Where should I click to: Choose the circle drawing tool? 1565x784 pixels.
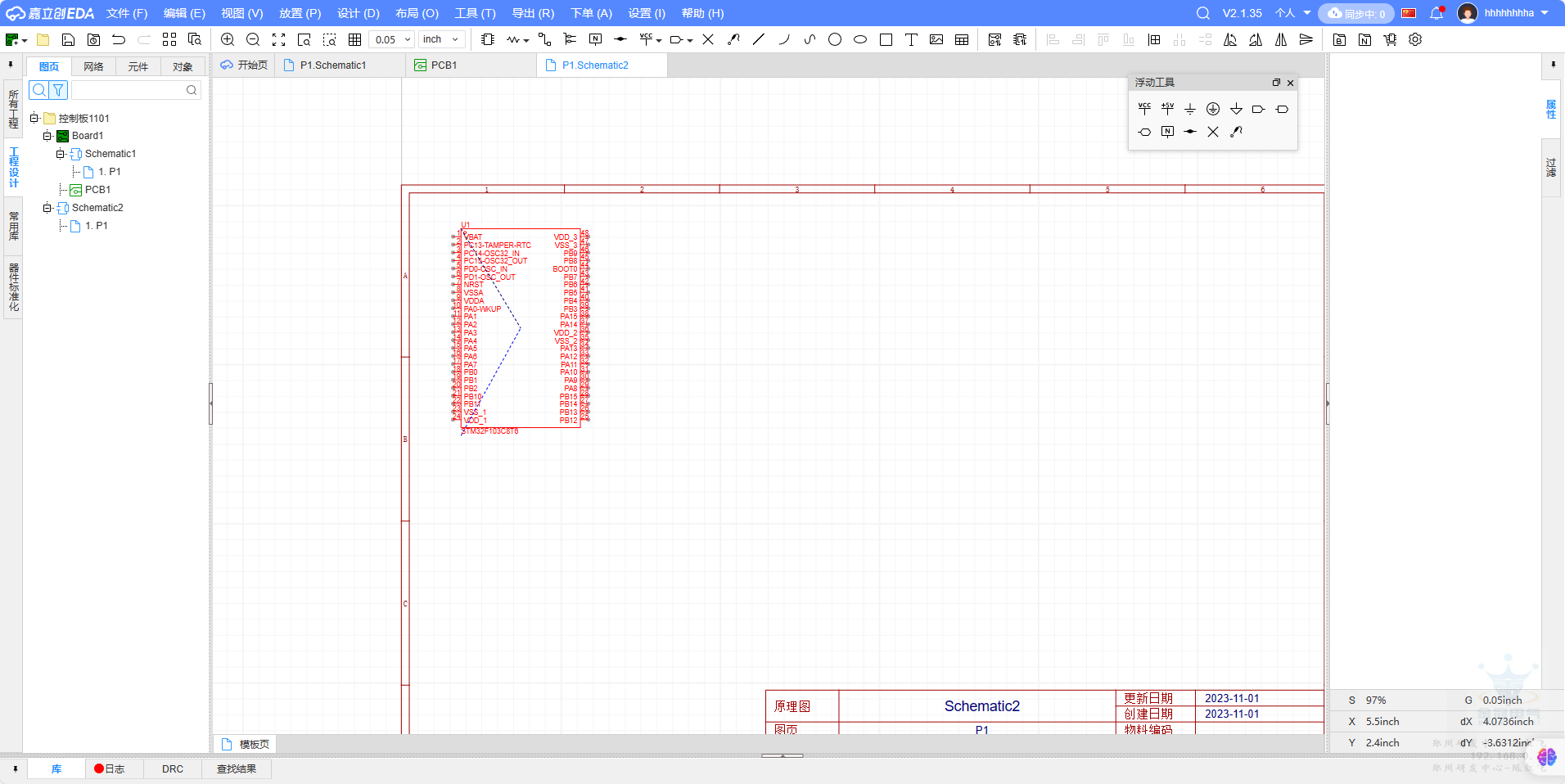tap(835, 39)
